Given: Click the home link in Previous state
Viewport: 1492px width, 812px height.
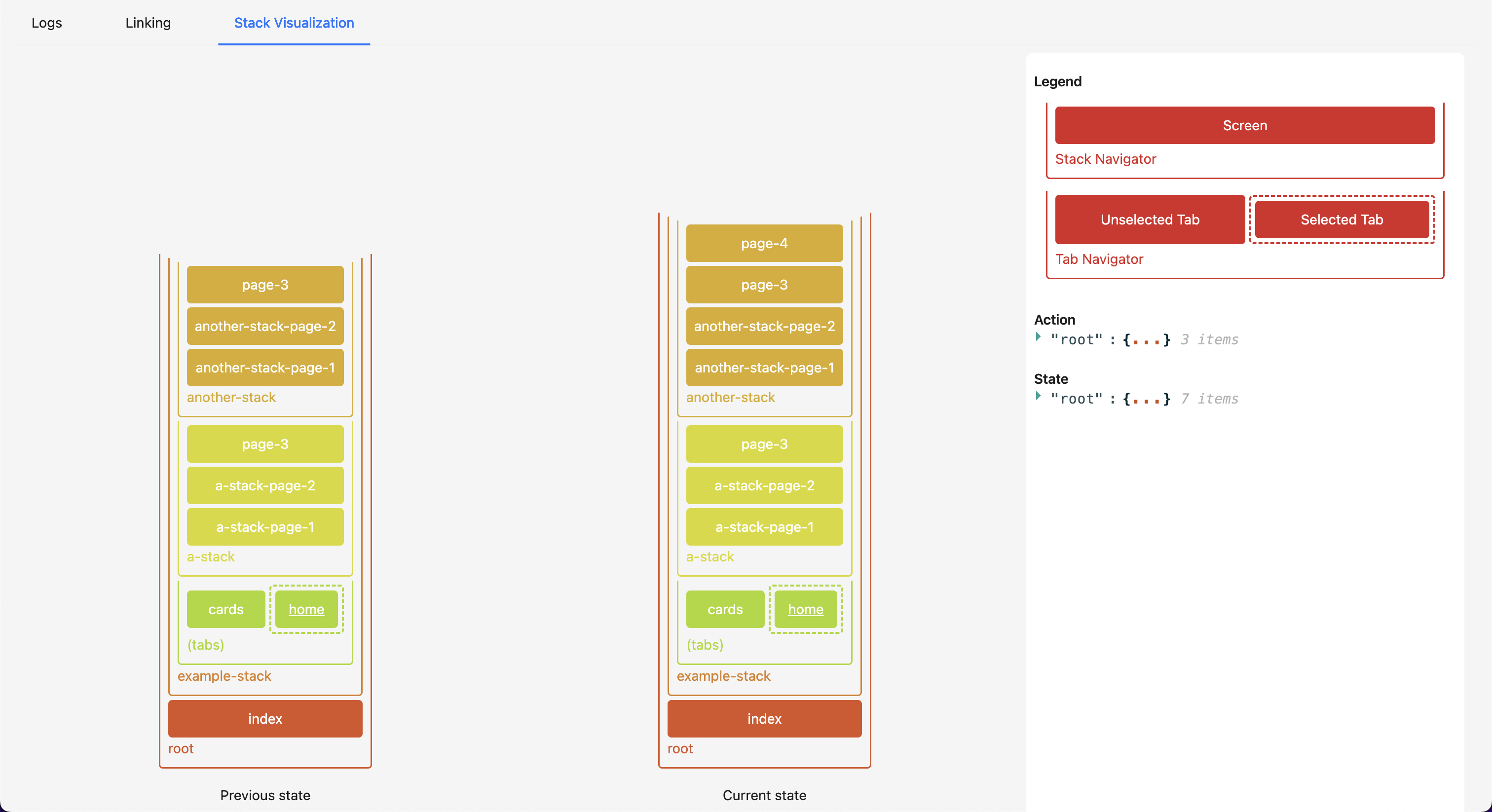Looking at the screenshot, I should click(x=306, y=609).
